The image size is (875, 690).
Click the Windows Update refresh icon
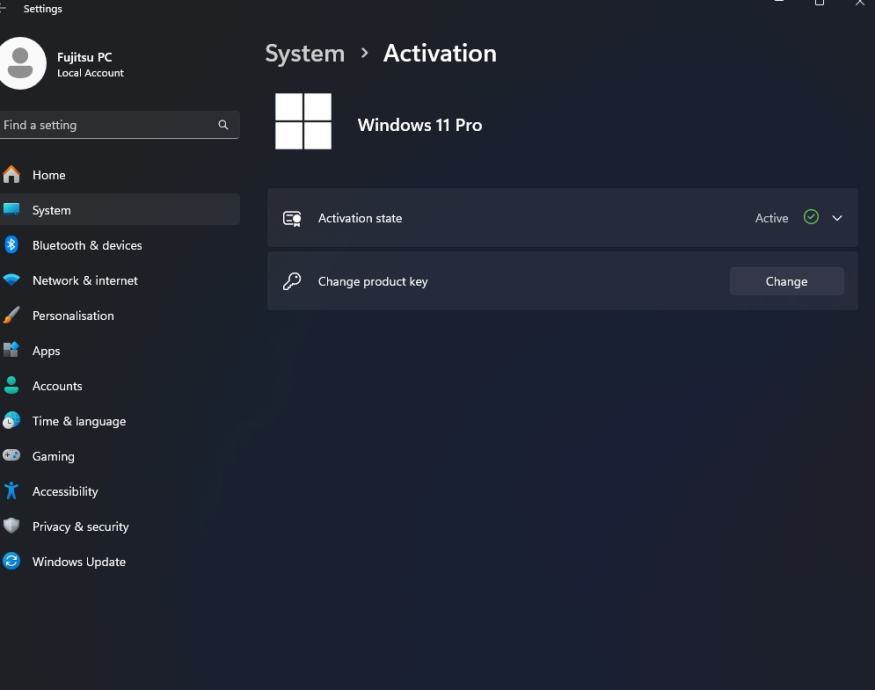pos(11,561)
